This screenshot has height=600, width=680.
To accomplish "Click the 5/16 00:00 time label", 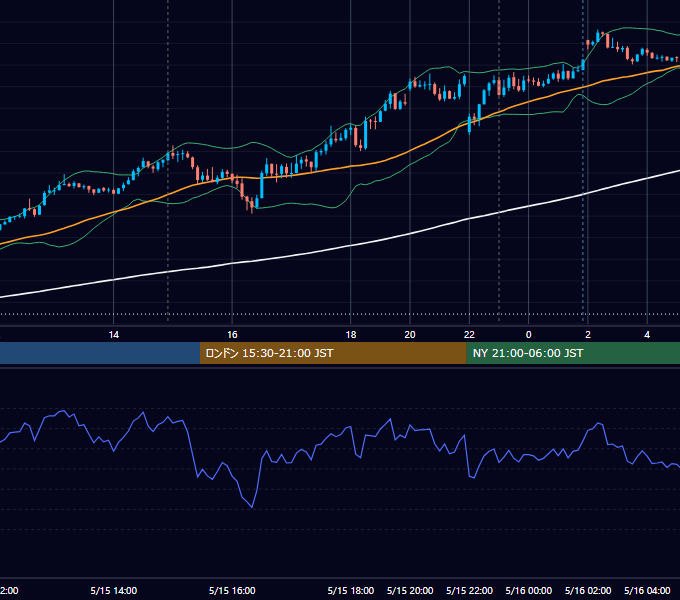I will [529, 590].
